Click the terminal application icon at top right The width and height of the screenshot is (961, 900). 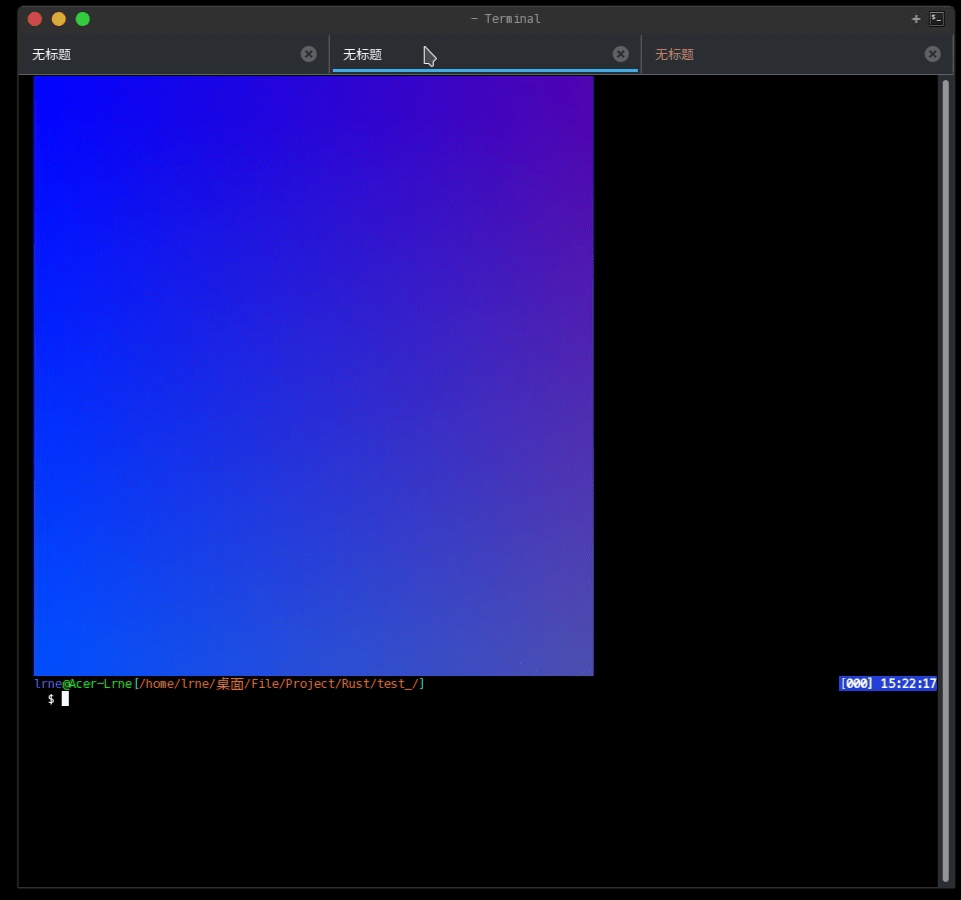point(936,18)
